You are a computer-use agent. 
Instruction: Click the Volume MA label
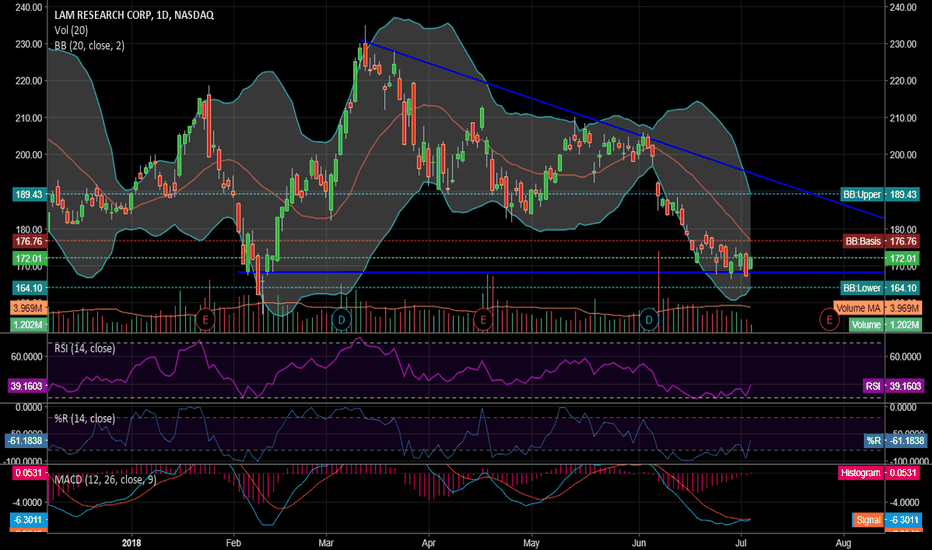click(858, 308)
